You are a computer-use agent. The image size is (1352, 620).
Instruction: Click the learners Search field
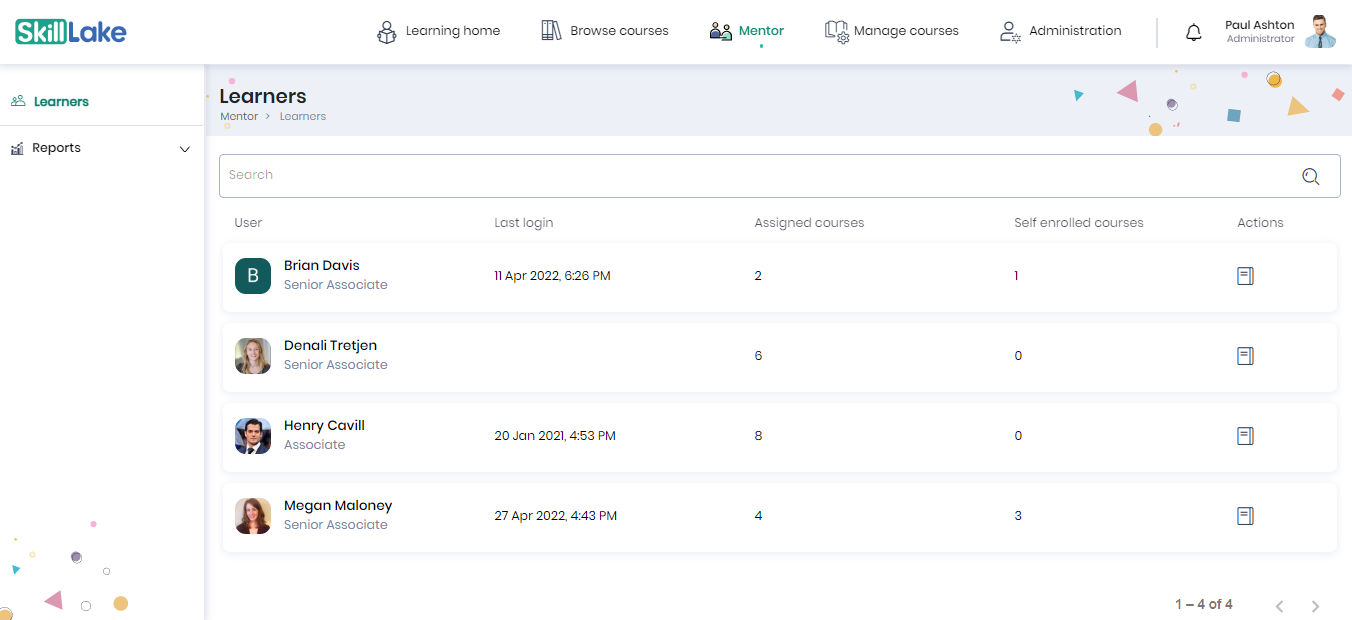(779, 176)
